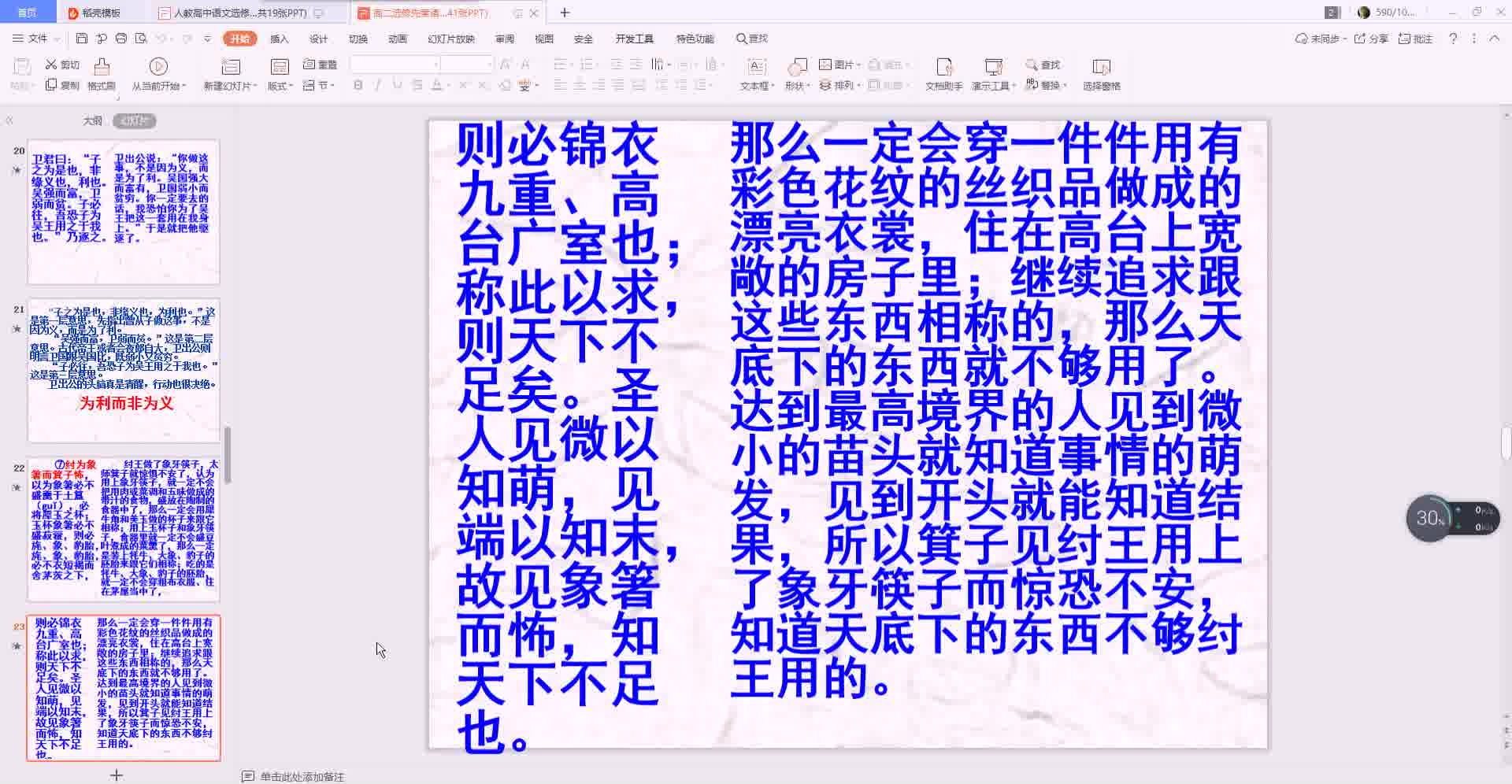This screenshot has height=784, width=1512.
Task: Open the Animations (动画) ribbon tab
Action: coord(397,39)
